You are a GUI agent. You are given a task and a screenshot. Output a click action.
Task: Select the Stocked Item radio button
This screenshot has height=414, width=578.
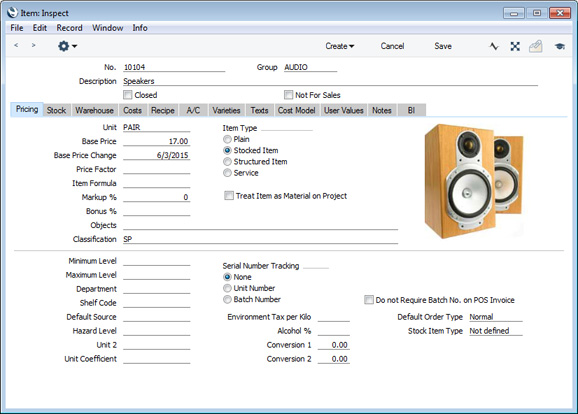click(227, 150)
